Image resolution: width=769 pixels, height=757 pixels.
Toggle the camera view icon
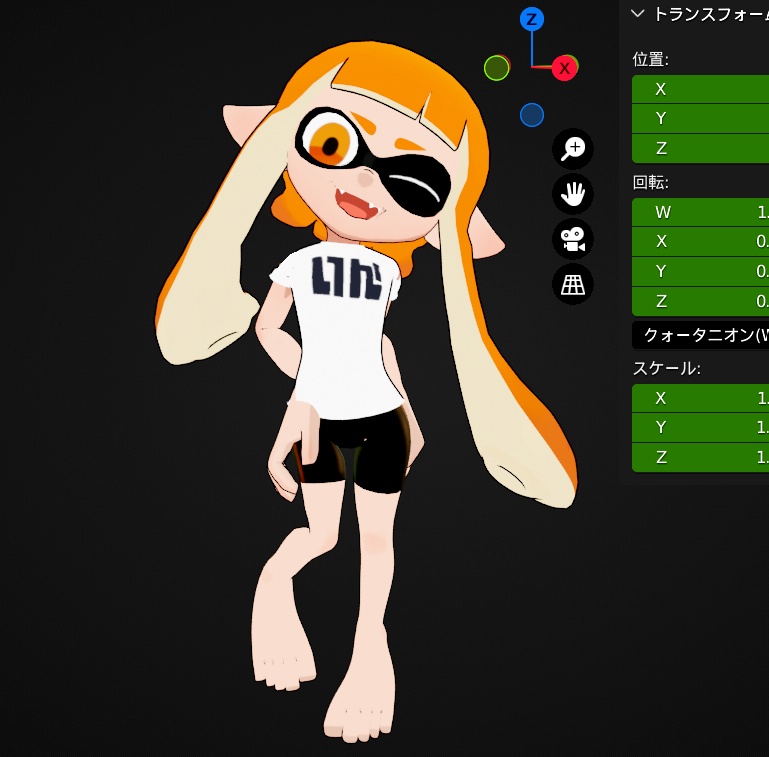point(573,239)
